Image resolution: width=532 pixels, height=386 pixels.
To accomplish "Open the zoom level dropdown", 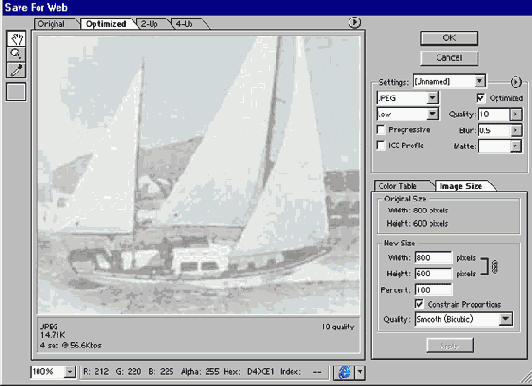I will pos(70,372).
